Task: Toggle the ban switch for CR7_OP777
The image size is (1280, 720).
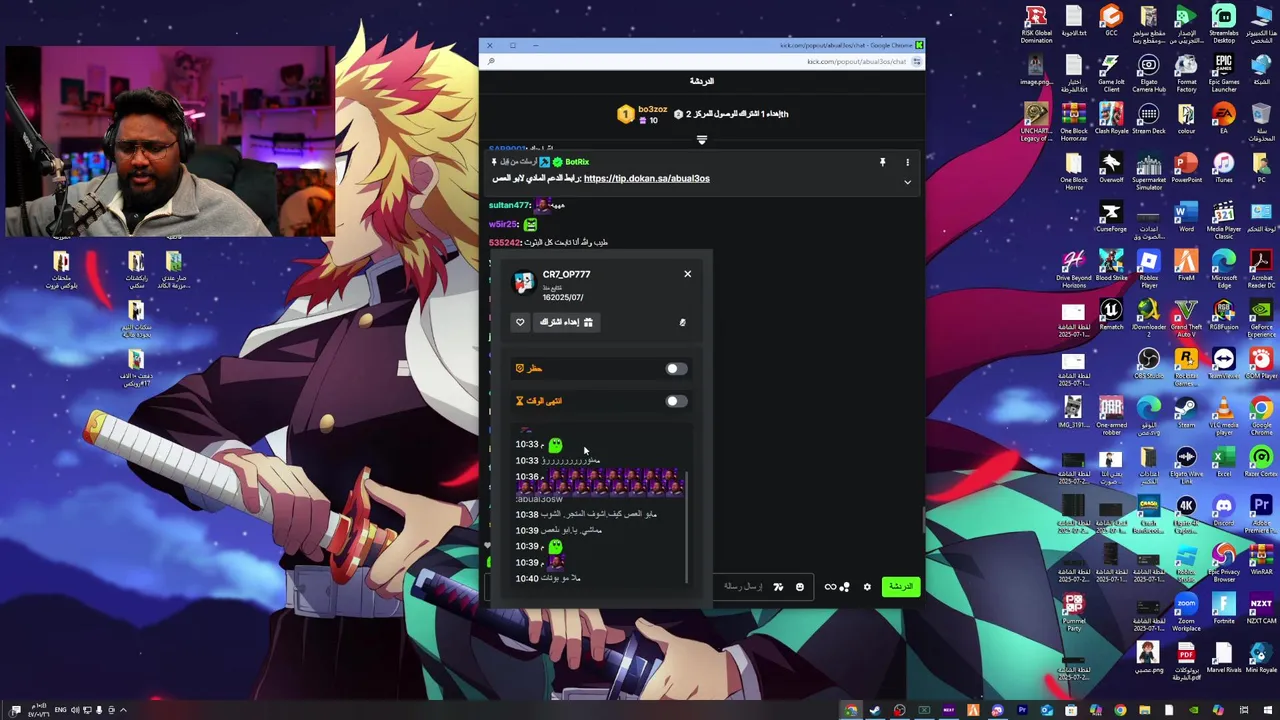Action: point(676,369)
